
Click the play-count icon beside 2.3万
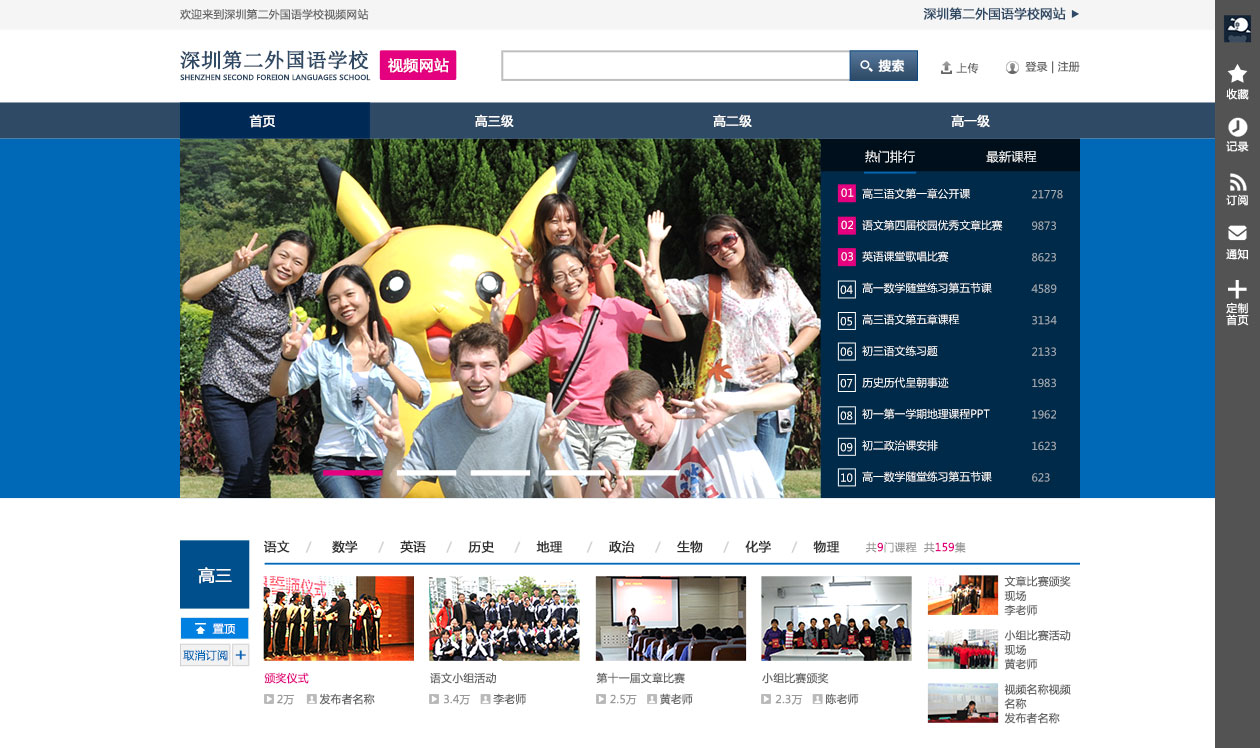[767, 699]
